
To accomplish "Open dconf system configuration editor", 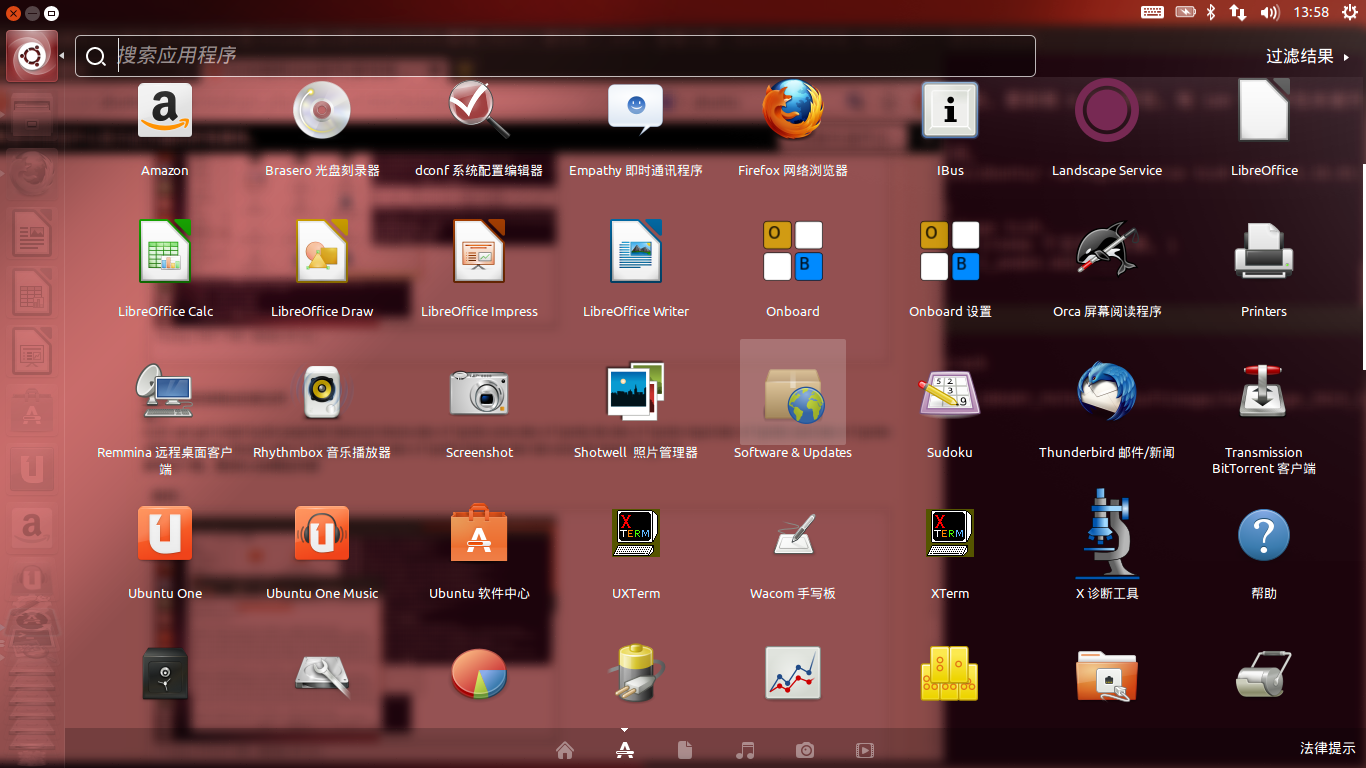I will pyautogui.click(x=479, y=111).
